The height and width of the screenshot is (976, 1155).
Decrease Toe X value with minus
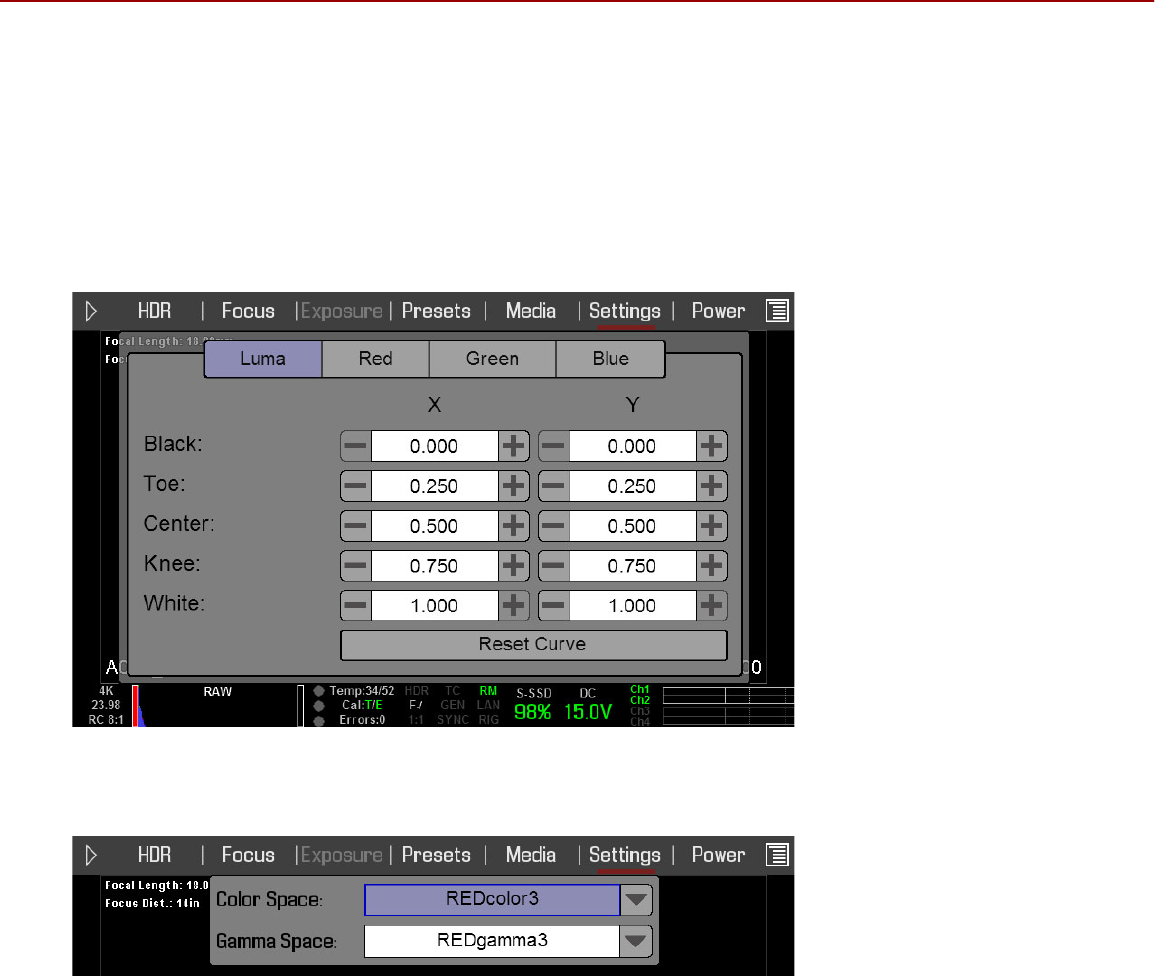pos(356,485)
